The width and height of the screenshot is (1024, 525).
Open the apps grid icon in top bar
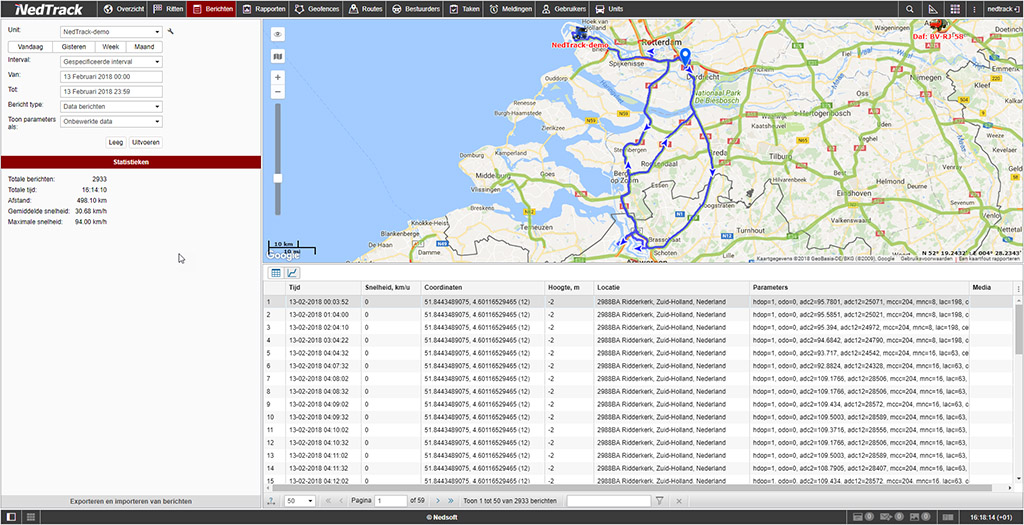point(955,9)
